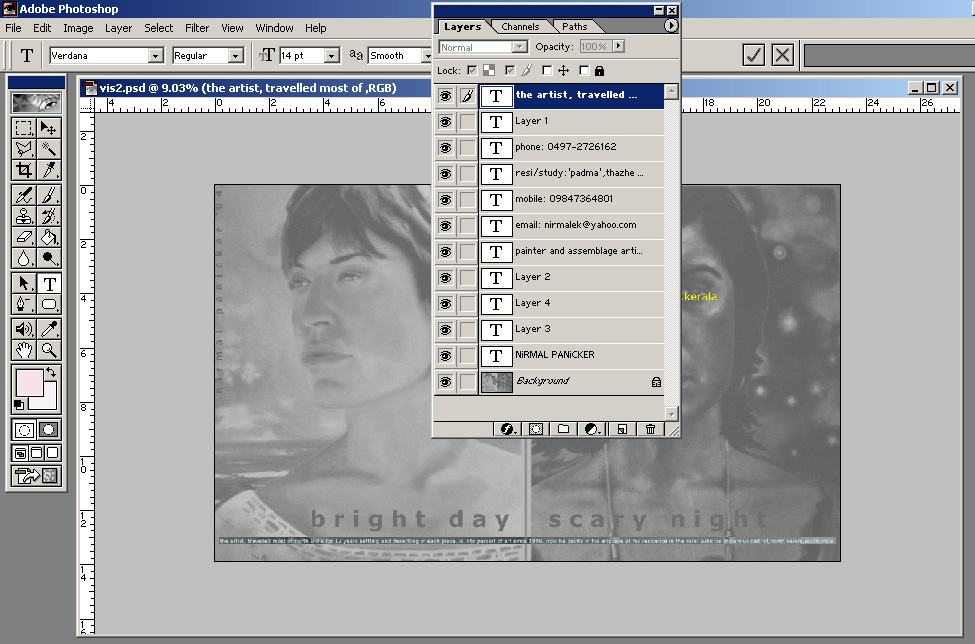Open the Filter menu
The width and height of the screenshot is (975, 644).
(x=197, y=28)
